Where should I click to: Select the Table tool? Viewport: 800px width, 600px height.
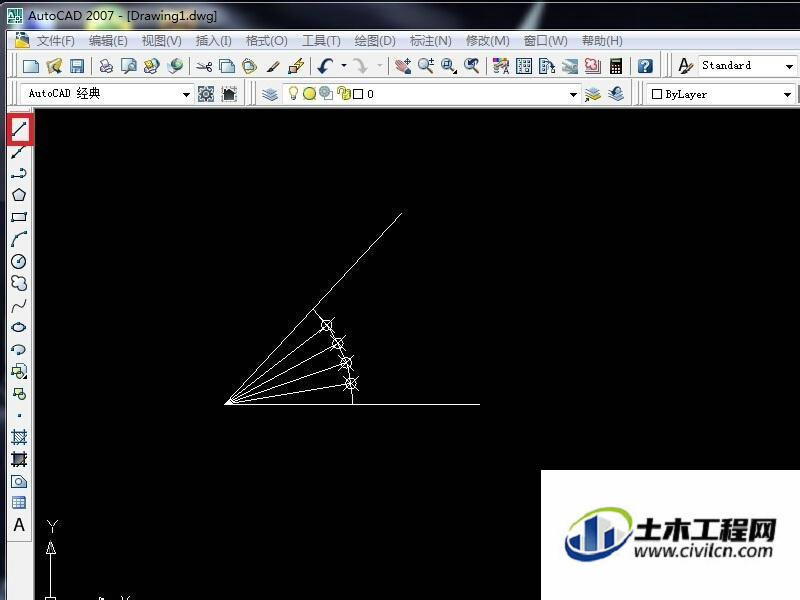tap(19, 503)
